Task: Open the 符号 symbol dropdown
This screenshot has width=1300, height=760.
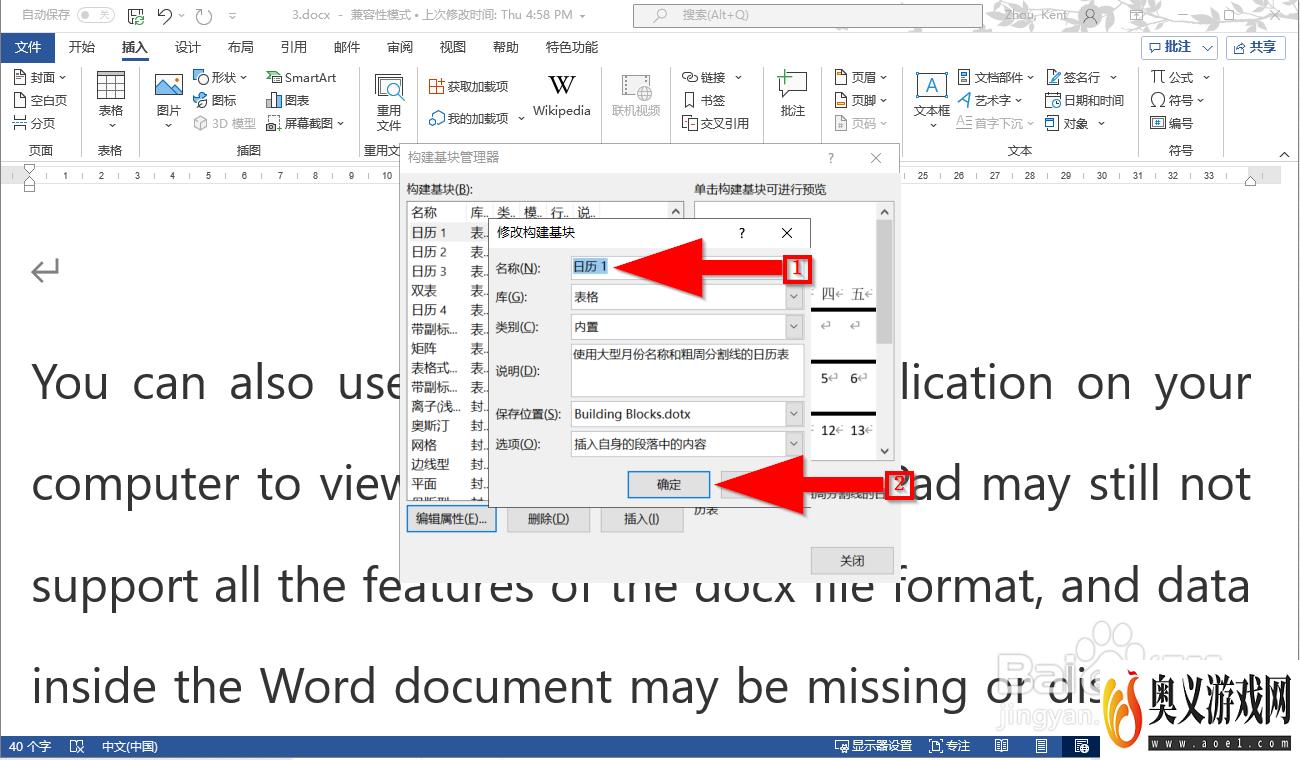Action: (x=1177, y=100)
